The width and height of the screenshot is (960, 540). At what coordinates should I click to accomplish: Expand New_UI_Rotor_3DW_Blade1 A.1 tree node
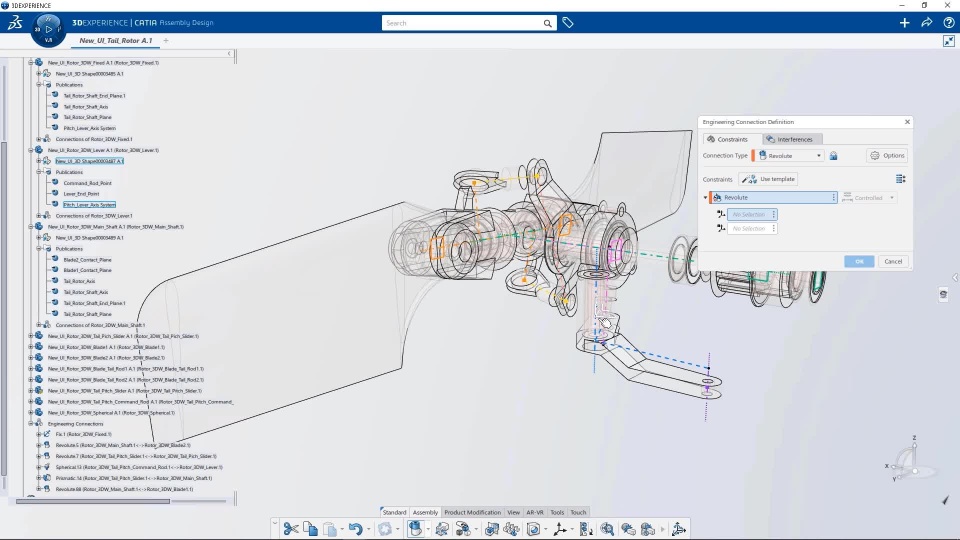click(x=30, y=347)
